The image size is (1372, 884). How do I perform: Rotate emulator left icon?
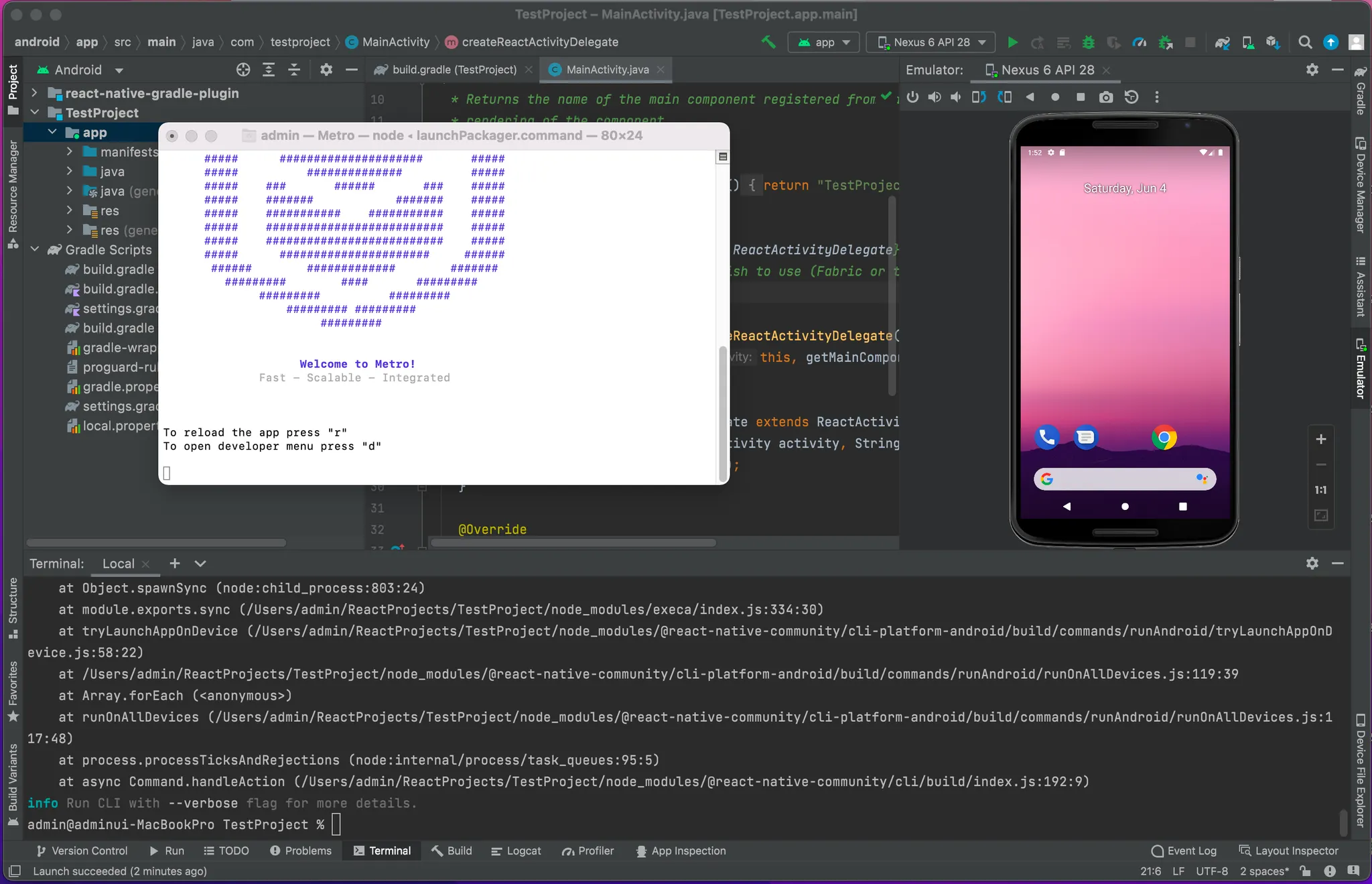pyautogui.click(x=979, y=97)
